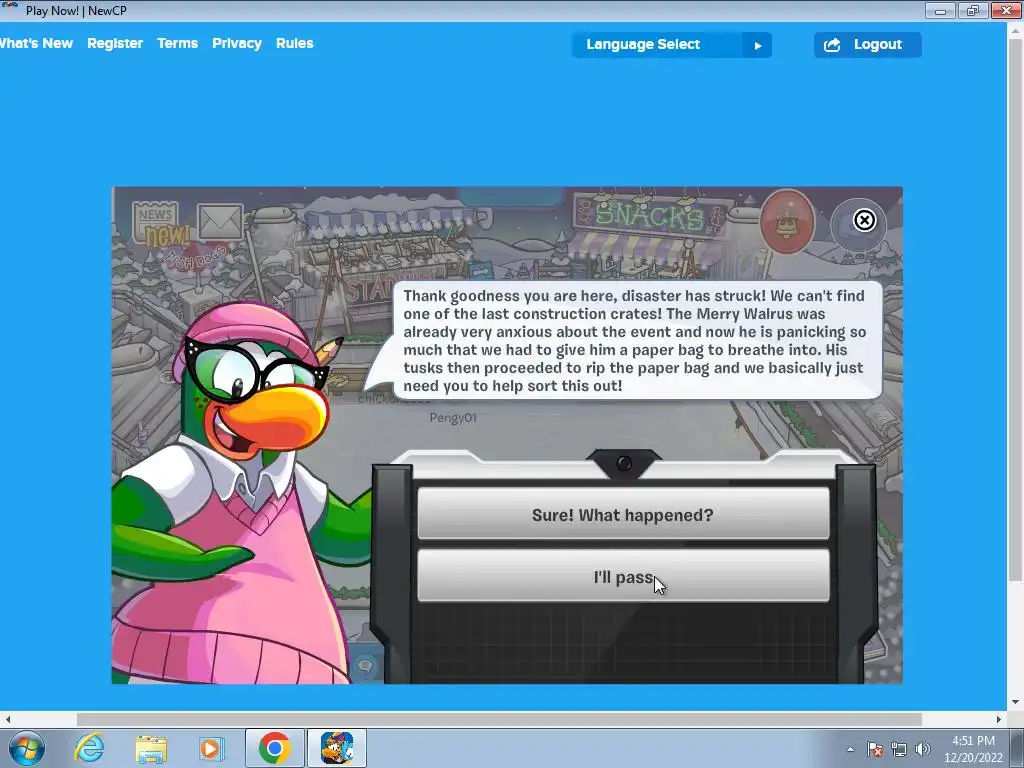The width and height of the screenshot is (1024, 768).
Task: Log out using the Logout button
Action: point(867,45)
